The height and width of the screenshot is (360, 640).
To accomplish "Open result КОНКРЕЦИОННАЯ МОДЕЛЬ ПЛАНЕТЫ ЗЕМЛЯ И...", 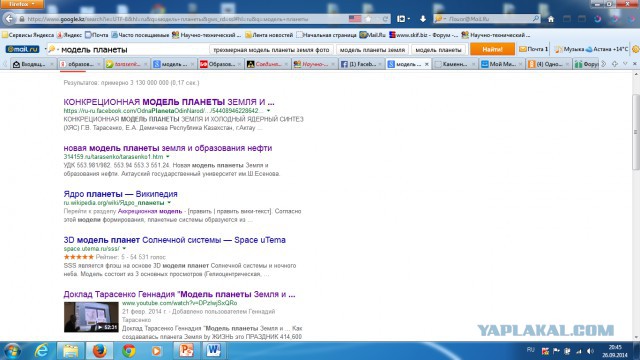I will pos(169,102).
